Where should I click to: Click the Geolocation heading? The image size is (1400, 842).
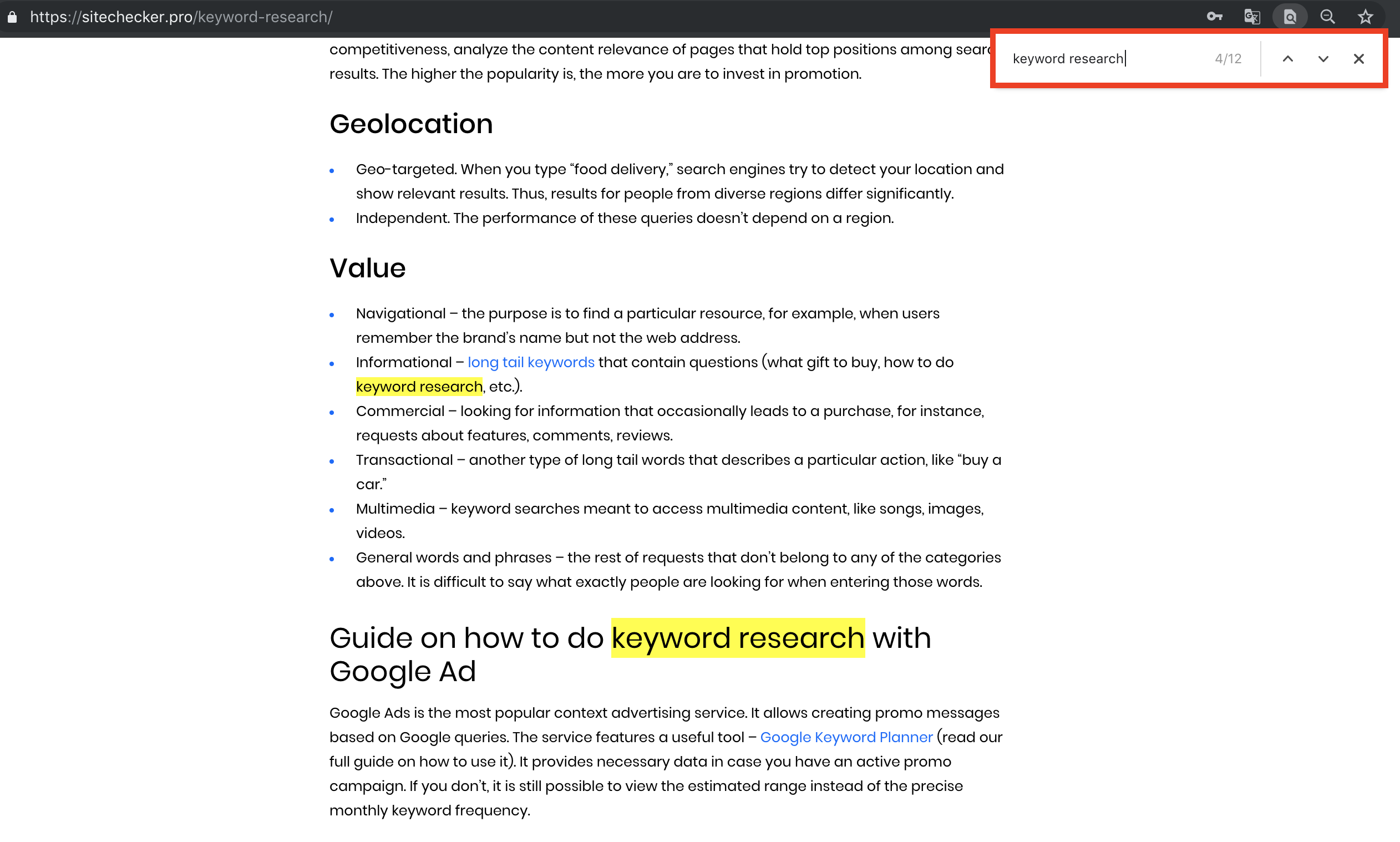click(x=411, y=124)
